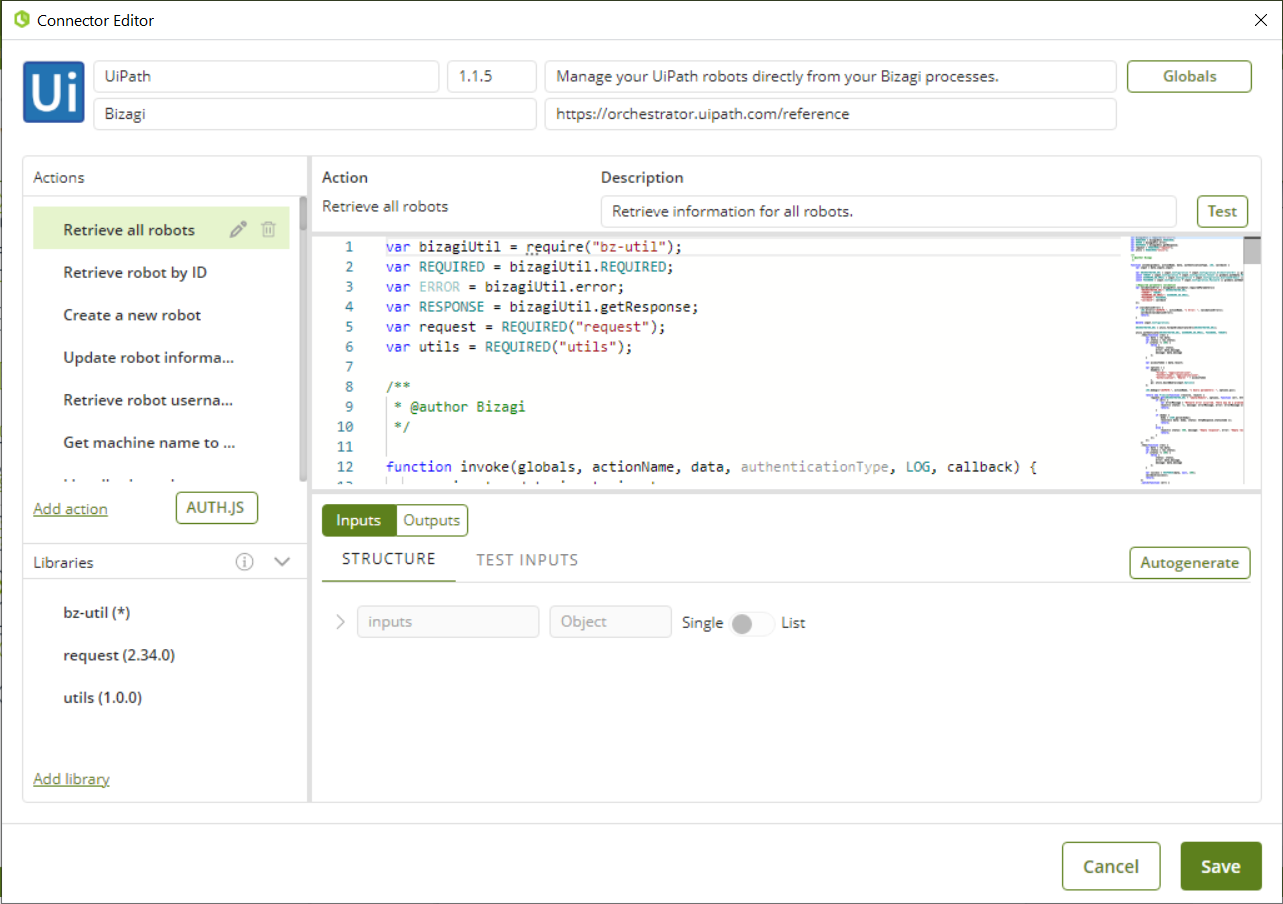Collapse the Libraries panel chevron

(x=282, y=562)
